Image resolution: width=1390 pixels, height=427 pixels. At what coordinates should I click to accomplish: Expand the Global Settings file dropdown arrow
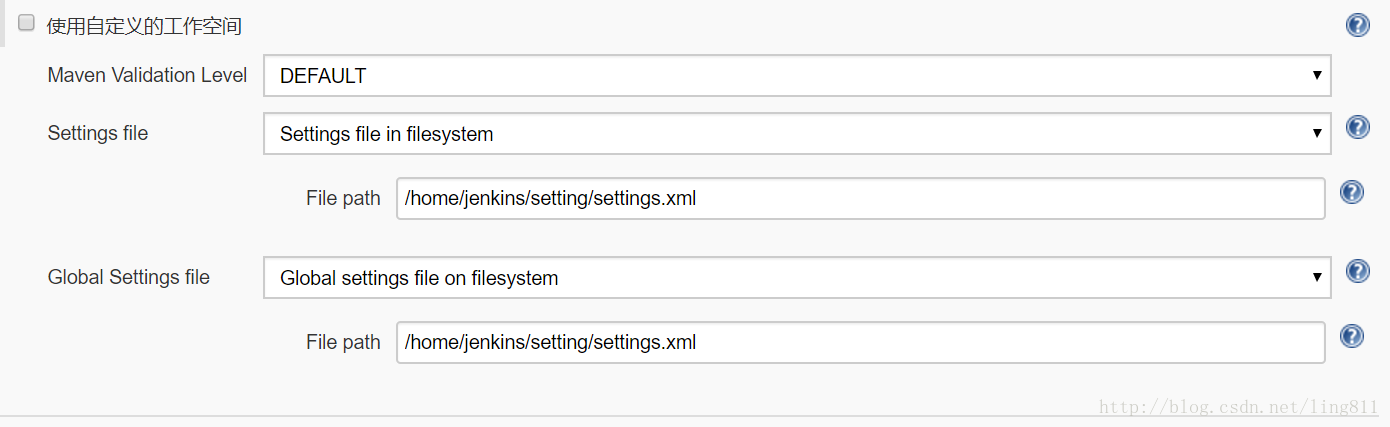pos(1317,278)
